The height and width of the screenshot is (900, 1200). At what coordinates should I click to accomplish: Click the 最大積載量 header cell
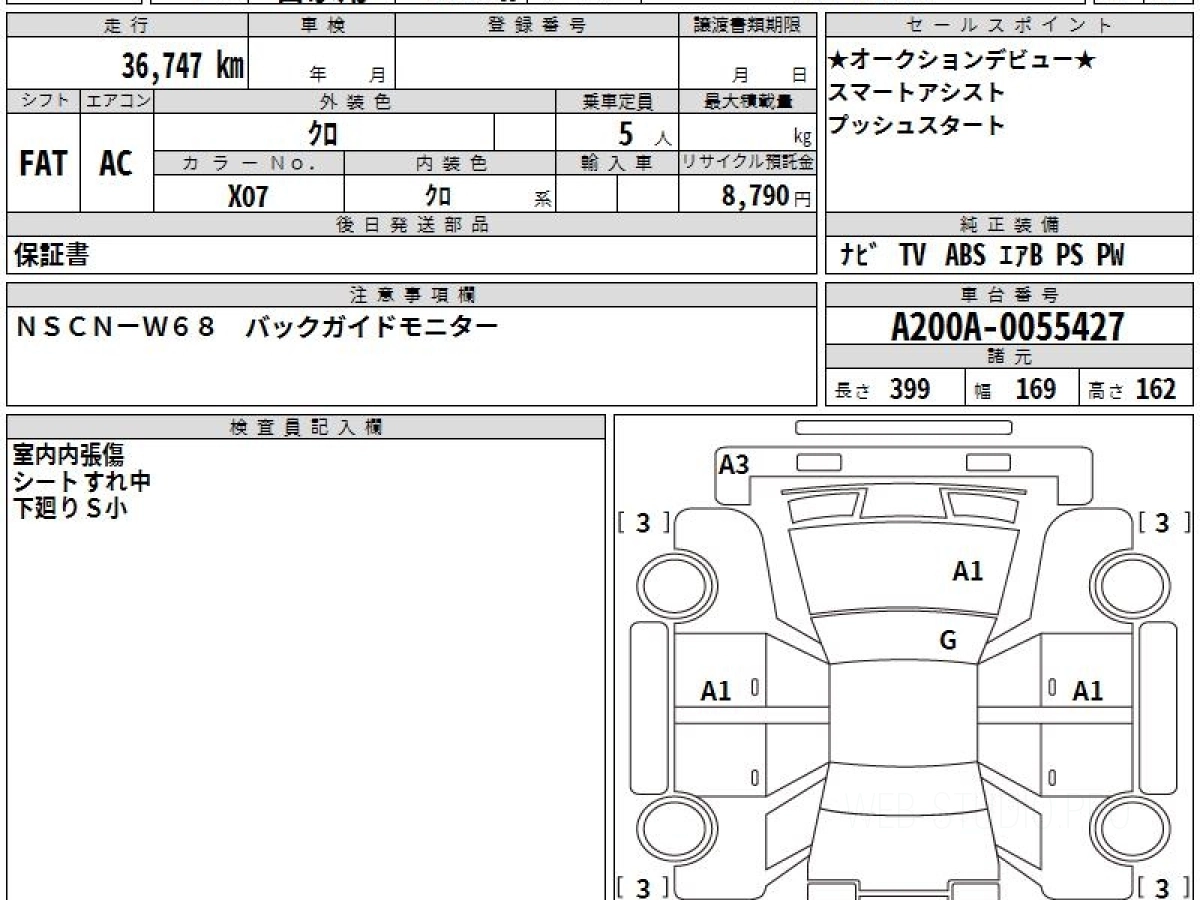[x=747, y=101]
